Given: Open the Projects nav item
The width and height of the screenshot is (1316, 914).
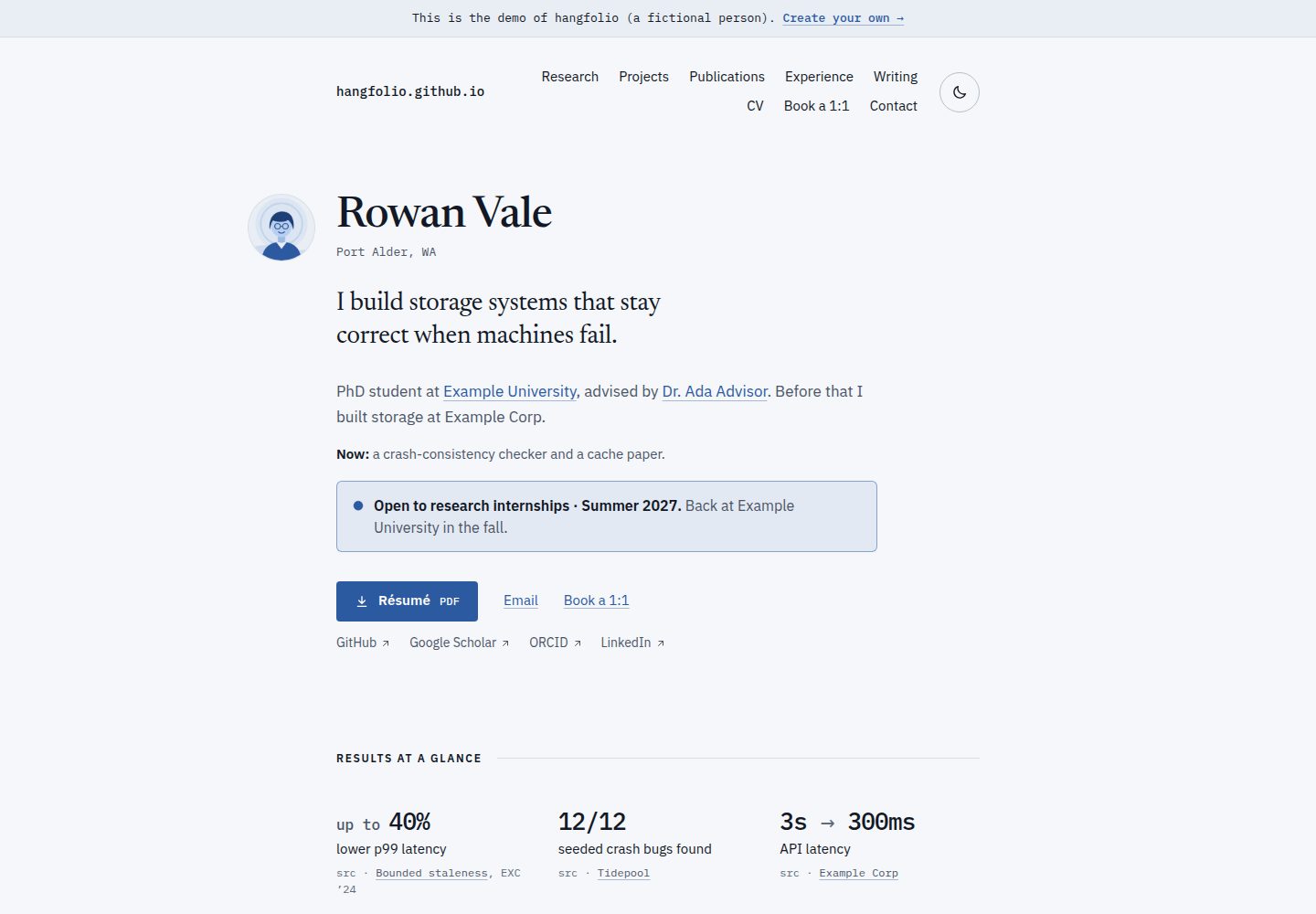Looking at the screenshot, I should tap(643, 77).
